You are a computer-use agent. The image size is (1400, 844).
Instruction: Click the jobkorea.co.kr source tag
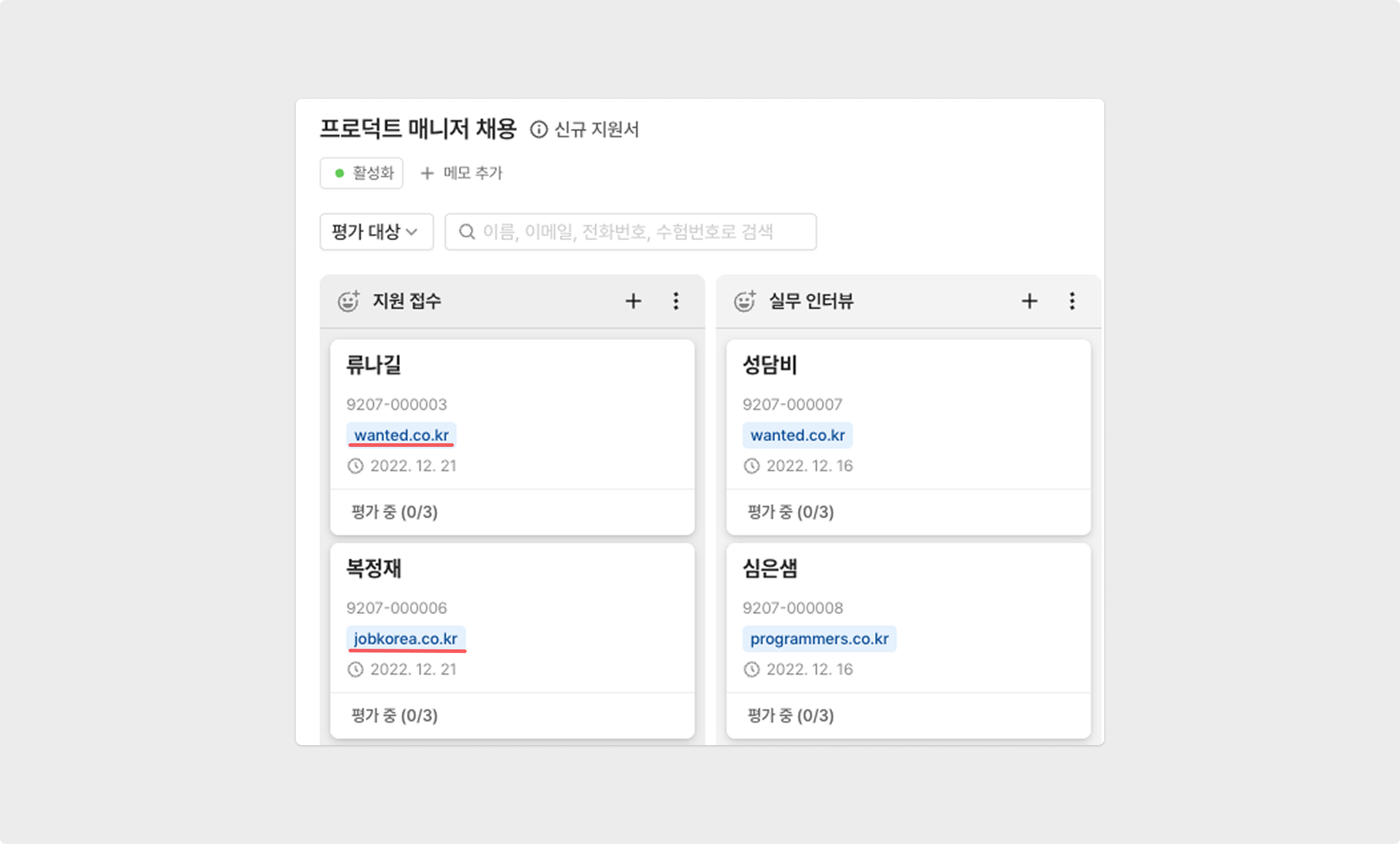pyautogui.click(x=405, y=638)
